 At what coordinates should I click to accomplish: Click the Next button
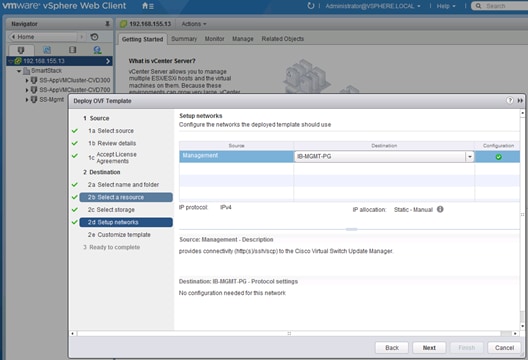(429, 348)
